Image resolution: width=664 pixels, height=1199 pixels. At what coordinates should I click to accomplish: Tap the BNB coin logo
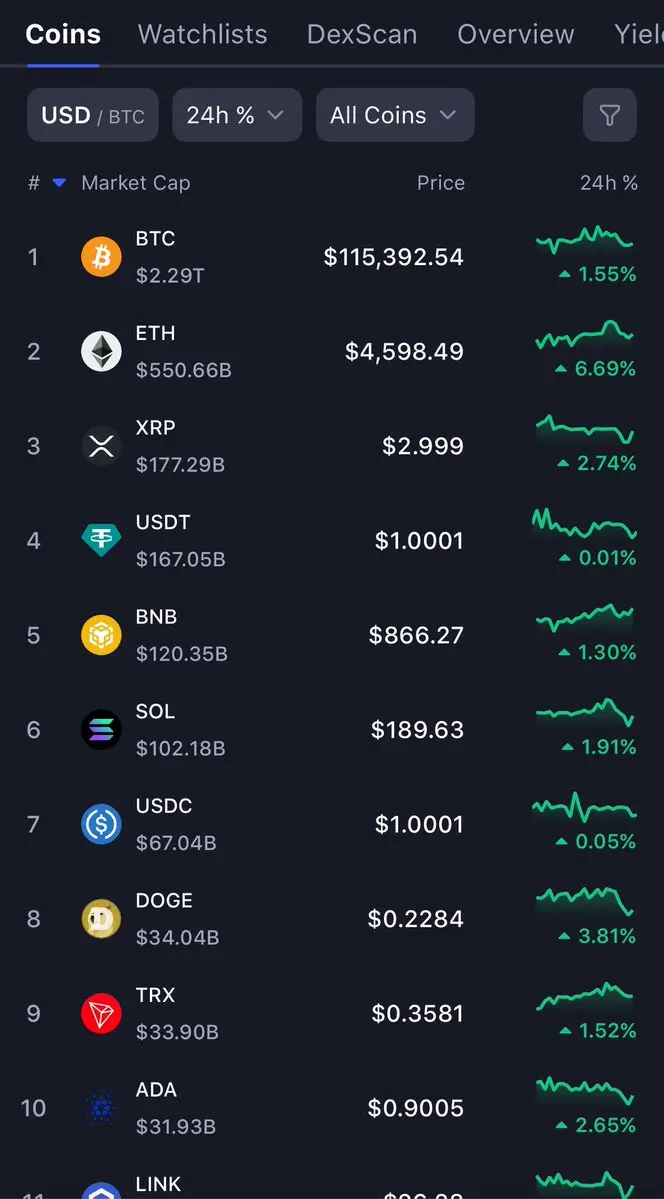click(x=101, y=635)
